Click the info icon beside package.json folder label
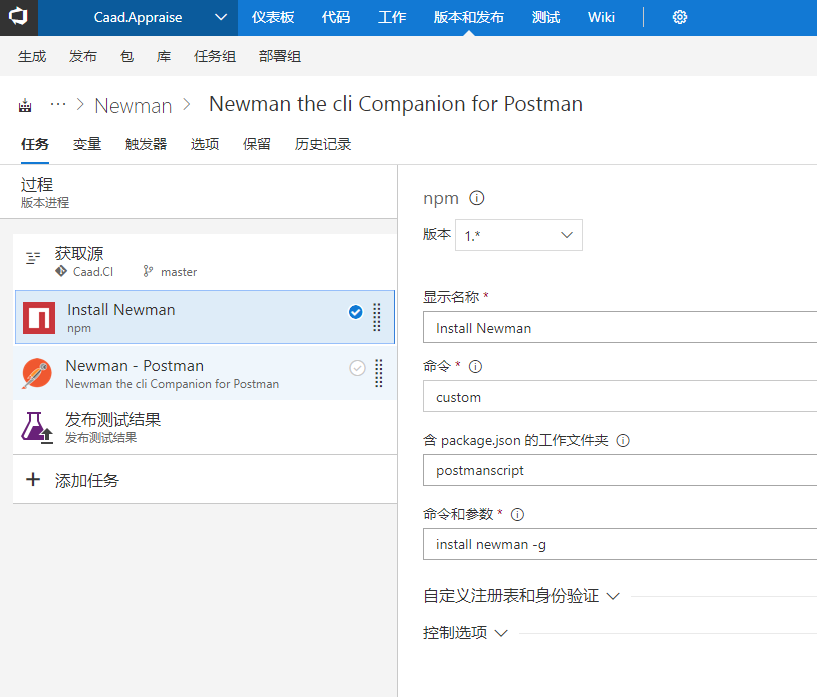 click(623, 441)
